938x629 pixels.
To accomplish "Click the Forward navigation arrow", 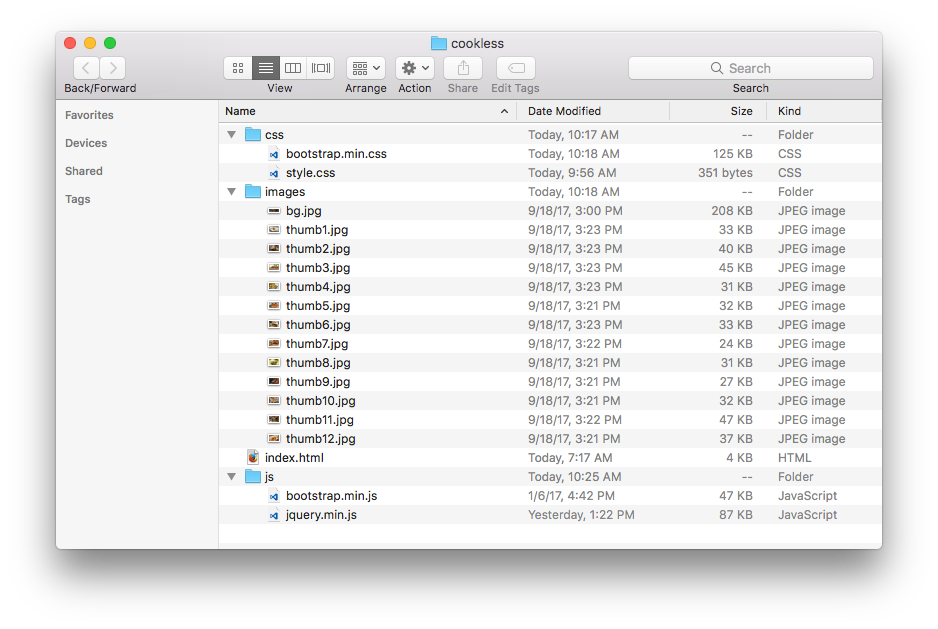I will [x=112, y=67].
